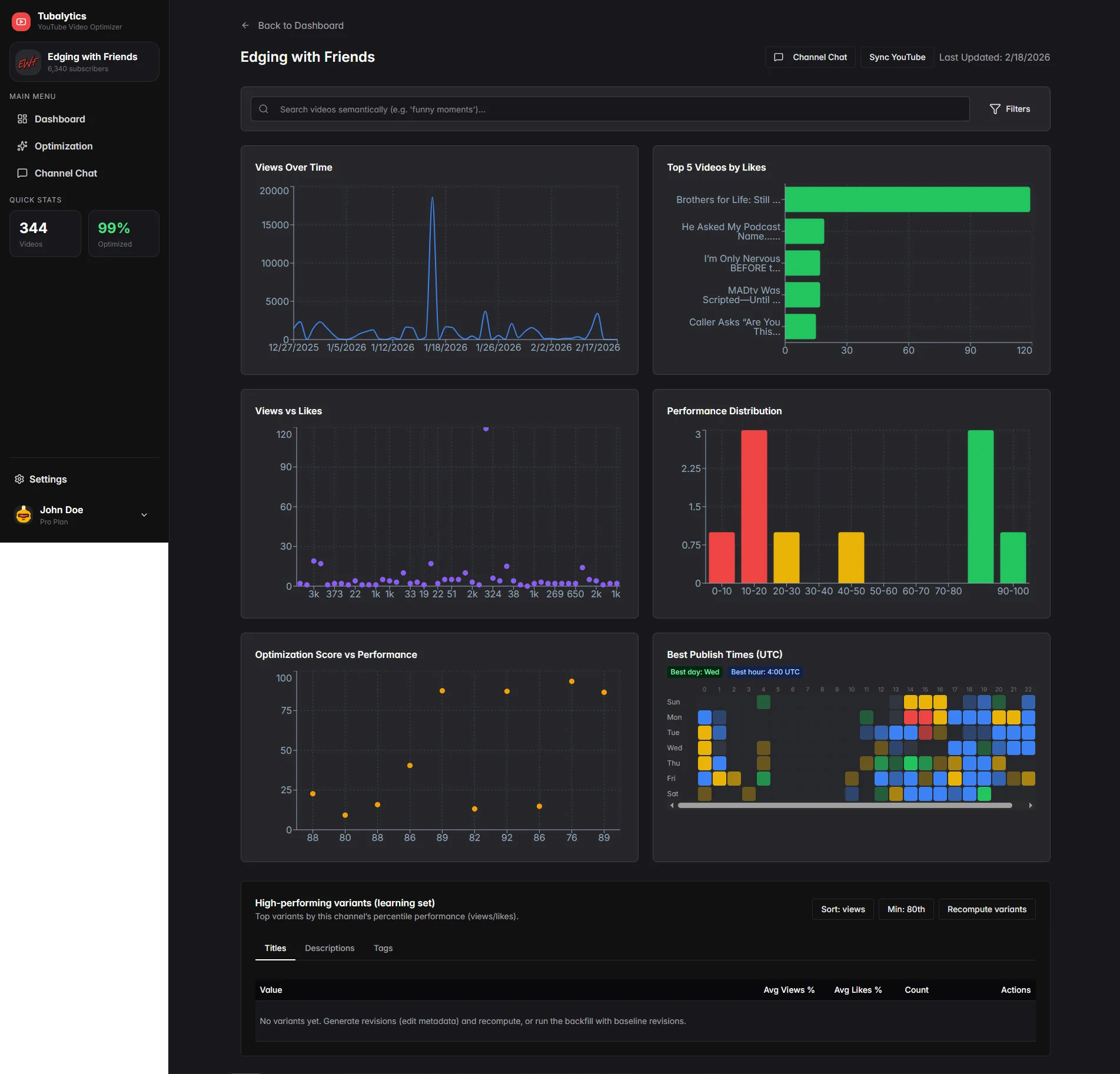Open the Filters icon beside the search bar
Screen dimensions: 1120x1074
tap(995, 109)
